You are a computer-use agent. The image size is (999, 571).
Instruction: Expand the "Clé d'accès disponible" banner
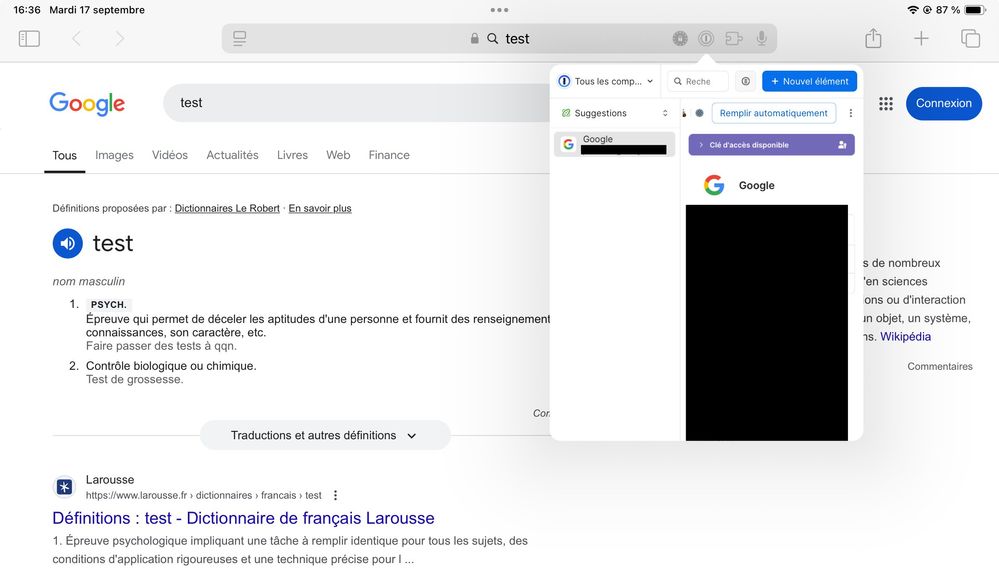click(x=771, y=145)
